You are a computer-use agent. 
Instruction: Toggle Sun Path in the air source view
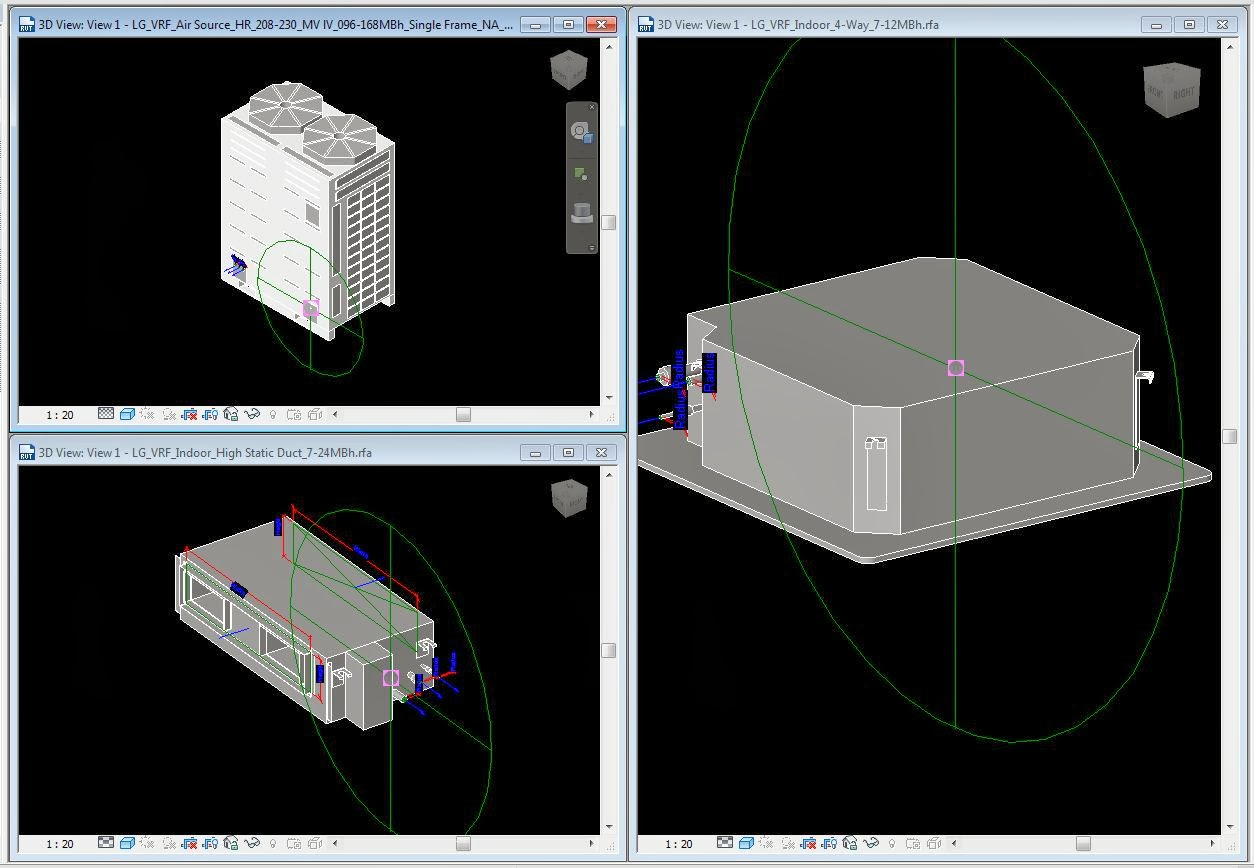(x=146, y=413)
